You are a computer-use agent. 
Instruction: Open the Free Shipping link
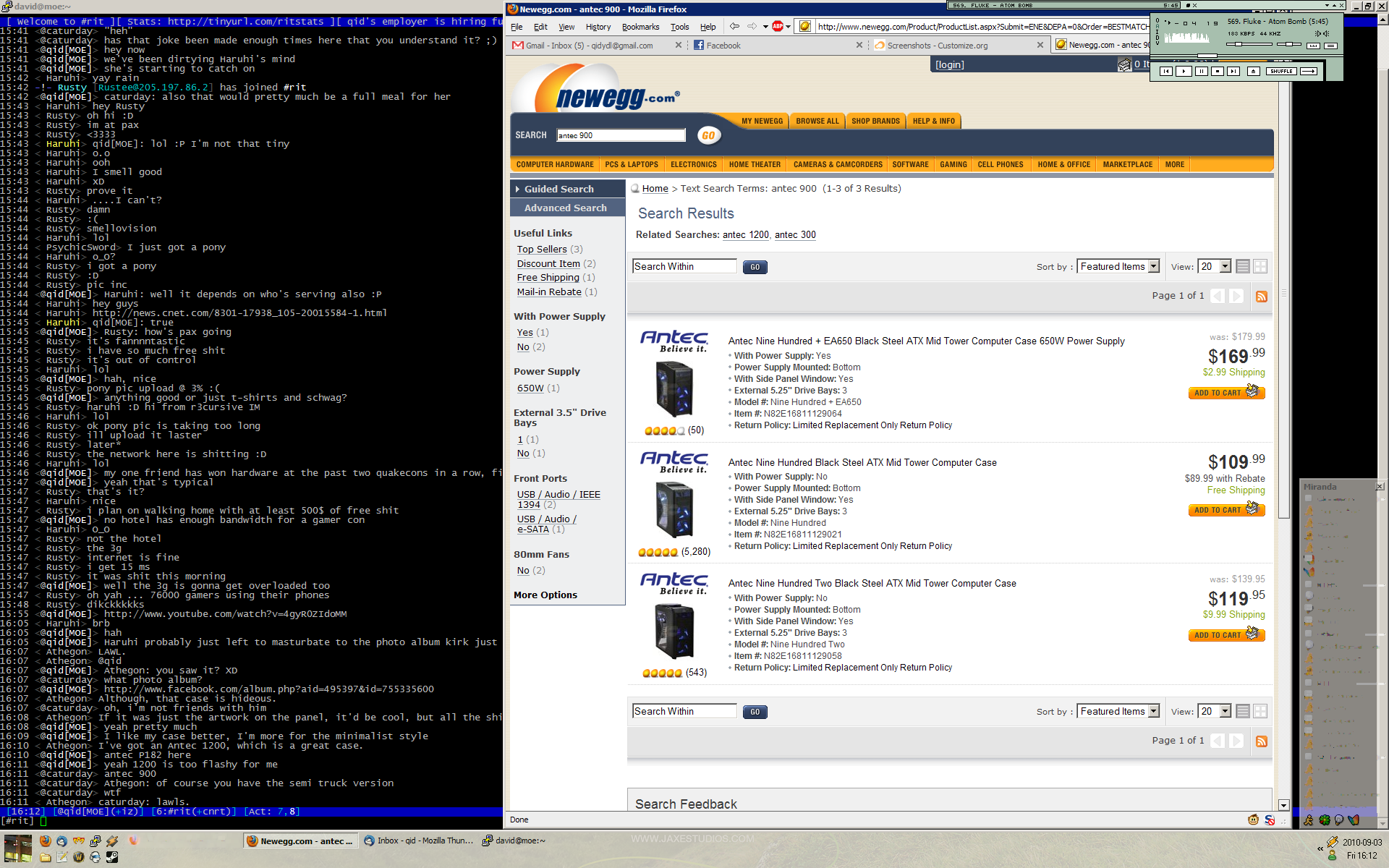tap(548, 278)
